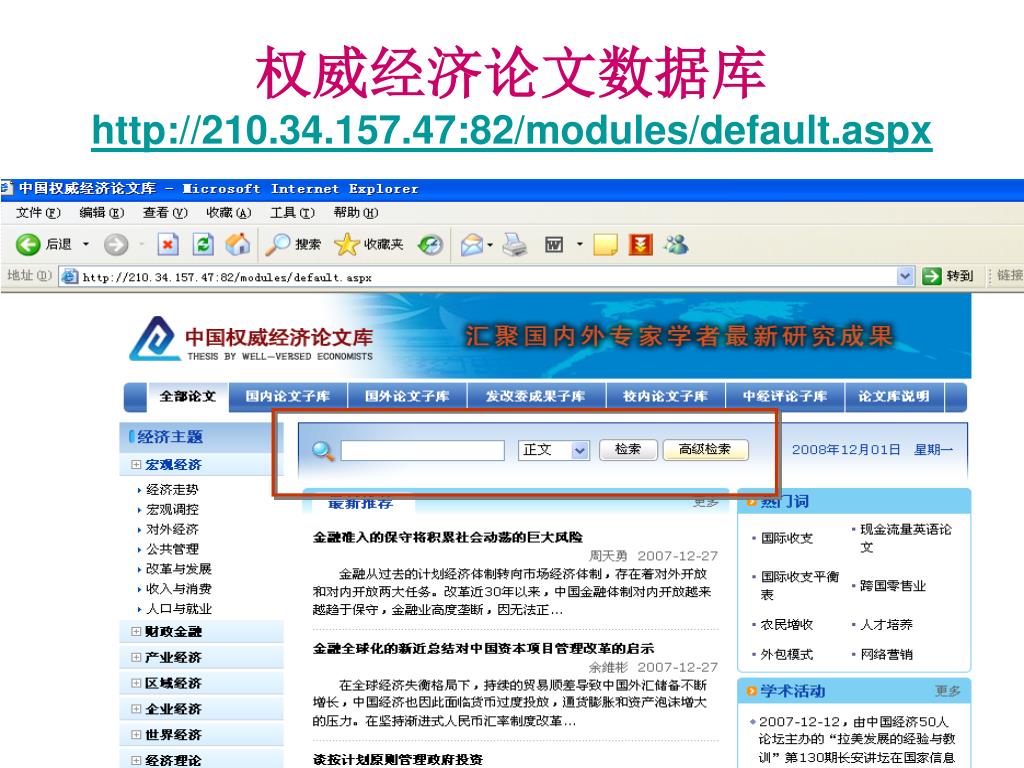Expand the 区域经济 section
Viewport: 1024px width, 768px height.
136,683
